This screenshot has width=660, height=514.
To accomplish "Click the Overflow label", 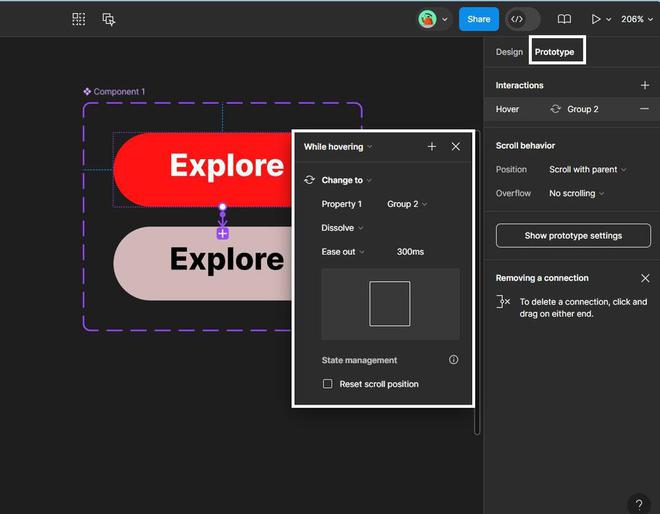I will tap(513, 193).
